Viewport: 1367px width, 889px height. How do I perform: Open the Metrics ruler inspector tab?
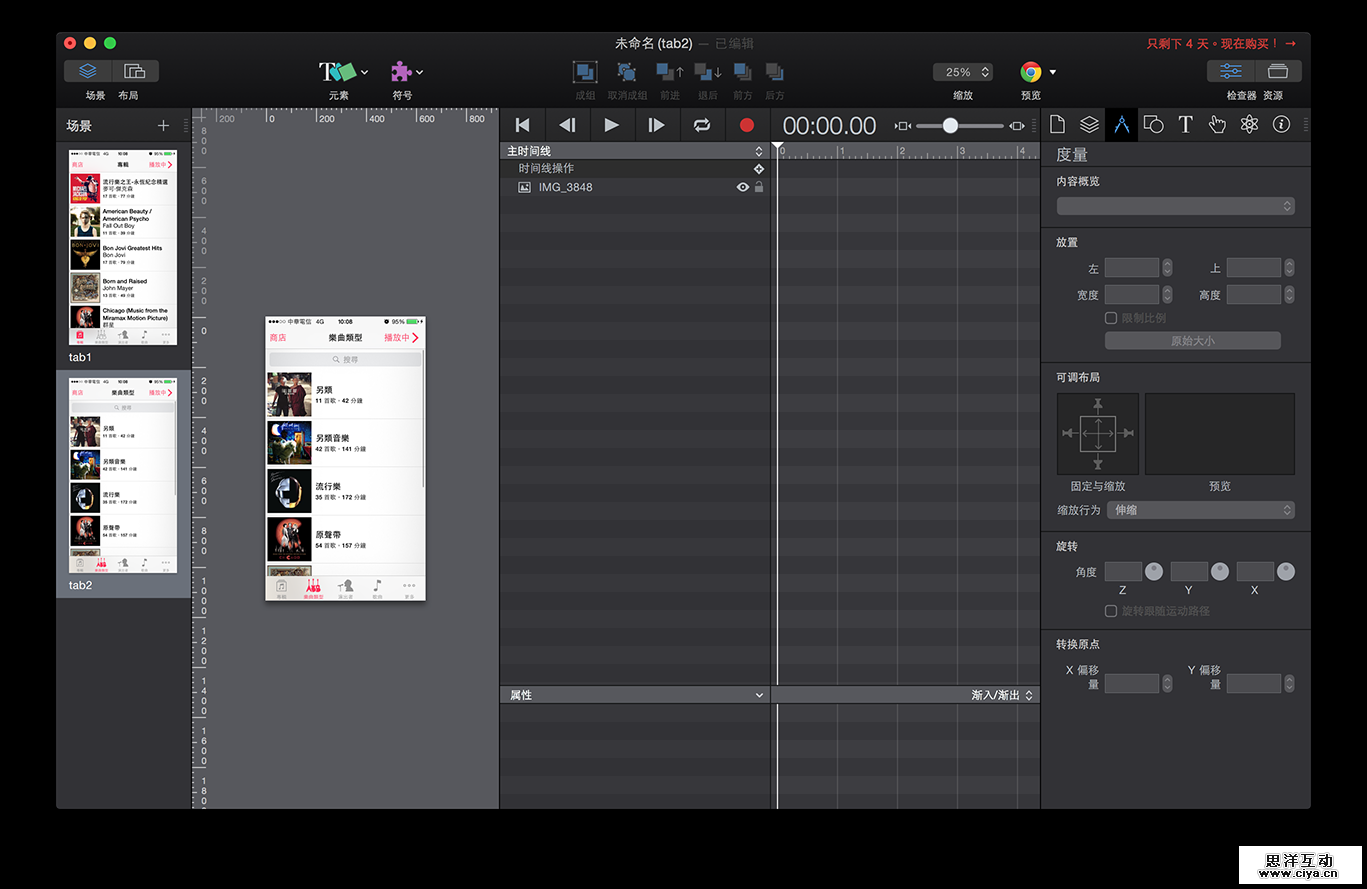(x=1121, y=125)
